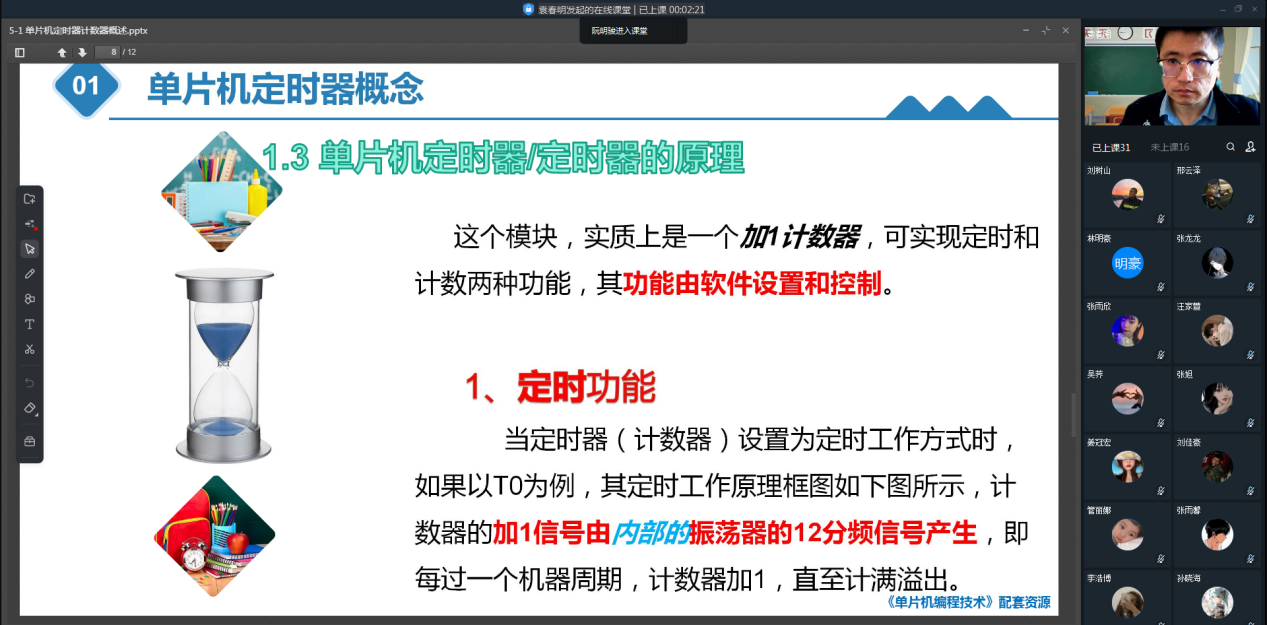Expand the eraser tool options

[30, 409]
